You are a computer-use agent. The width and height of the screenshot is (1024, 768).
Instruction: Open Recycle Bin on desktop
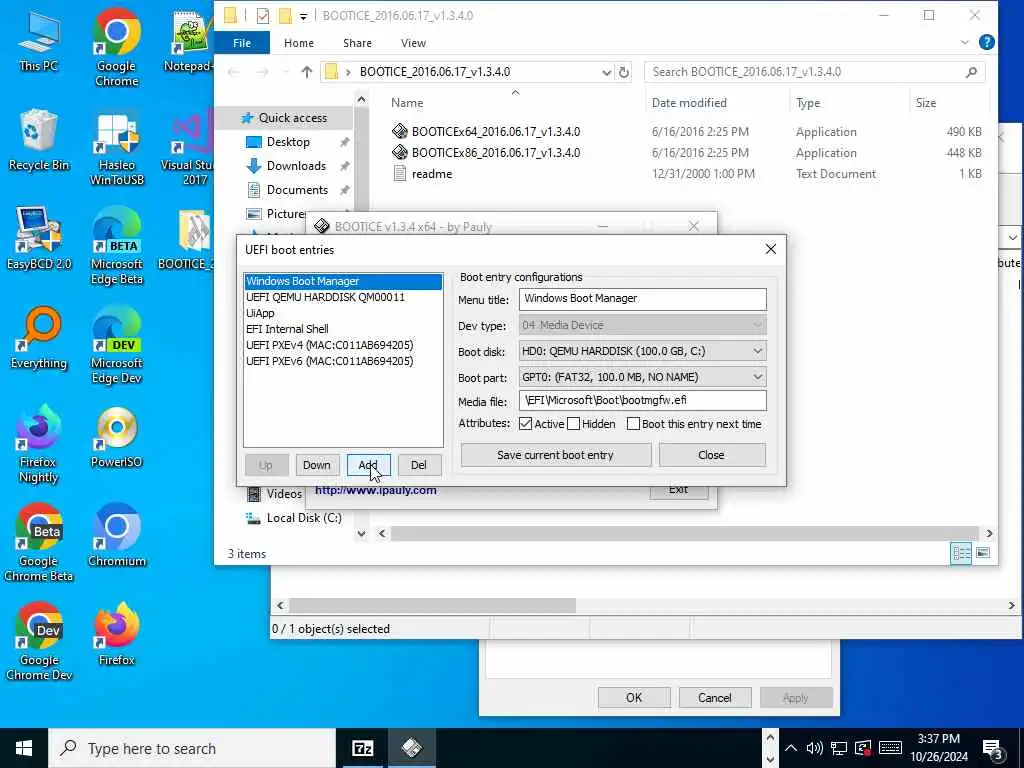click(39, 140)
